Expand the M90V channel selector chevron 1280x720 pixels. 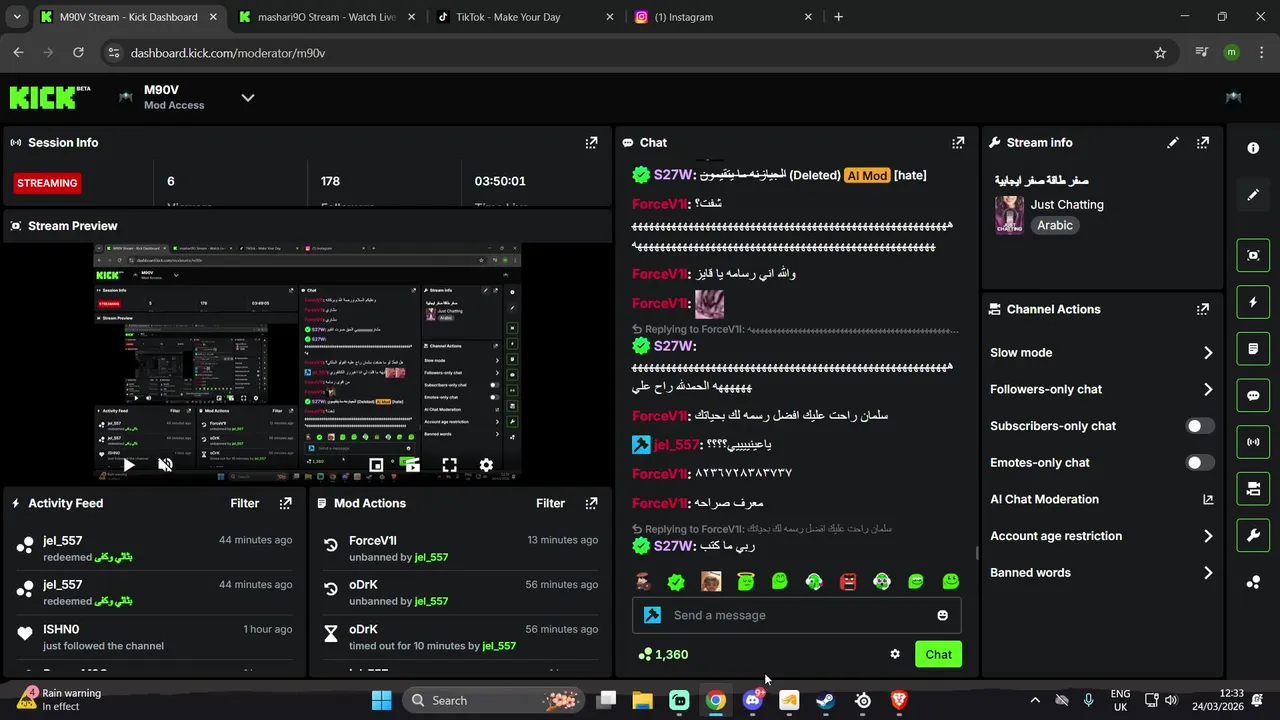pos(248,97)
